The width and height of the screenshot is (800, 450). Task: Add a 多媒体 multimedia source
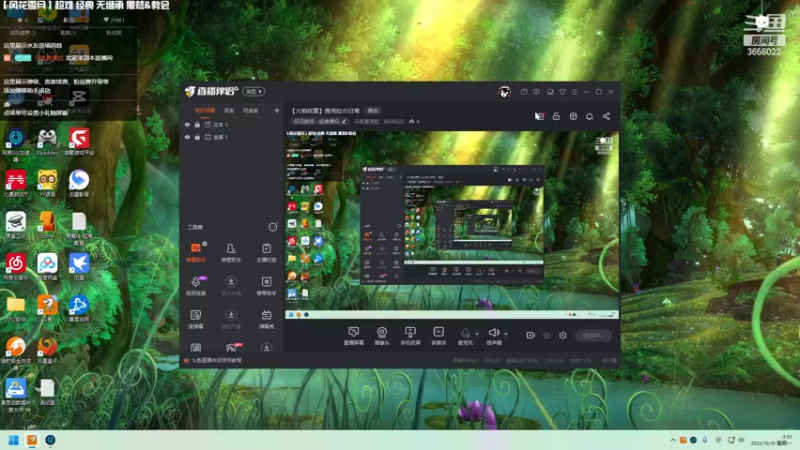(439, 336)
